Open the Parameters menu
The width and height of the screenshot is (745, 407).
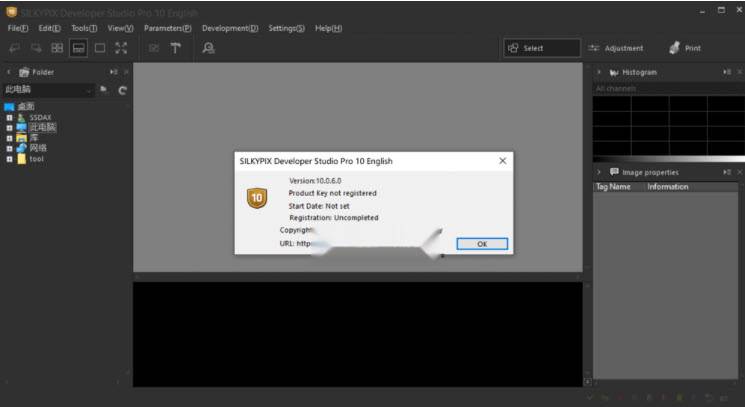click(167, 28)
